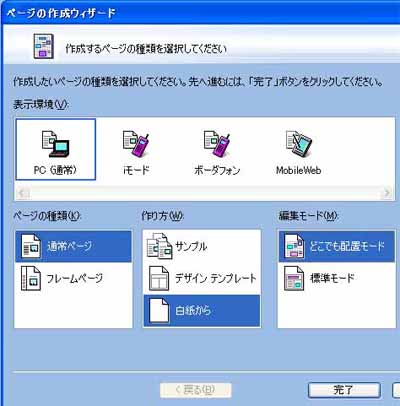Choose フレームページ page type

click(x=73, y=278)
